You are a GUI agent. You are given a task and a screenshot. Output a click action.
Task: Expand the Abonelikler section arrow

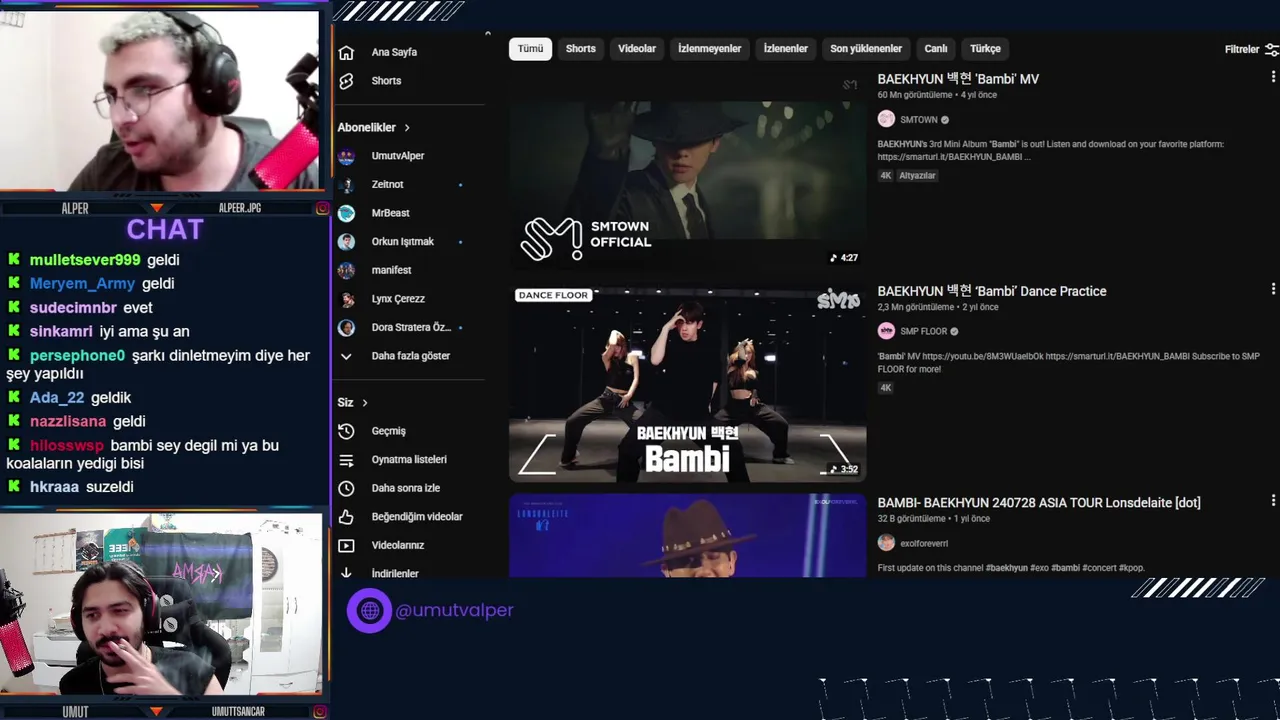tap(407, 128)
